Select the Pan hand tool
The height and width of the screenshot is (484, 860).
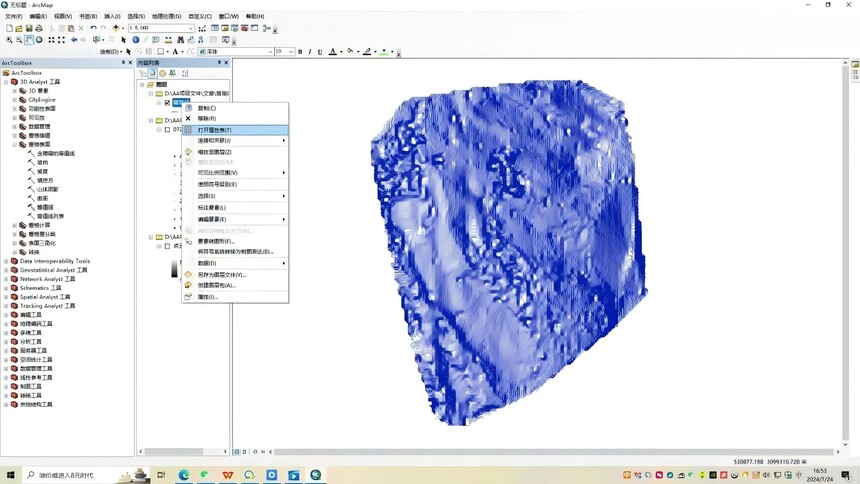[x=29, y=40]
